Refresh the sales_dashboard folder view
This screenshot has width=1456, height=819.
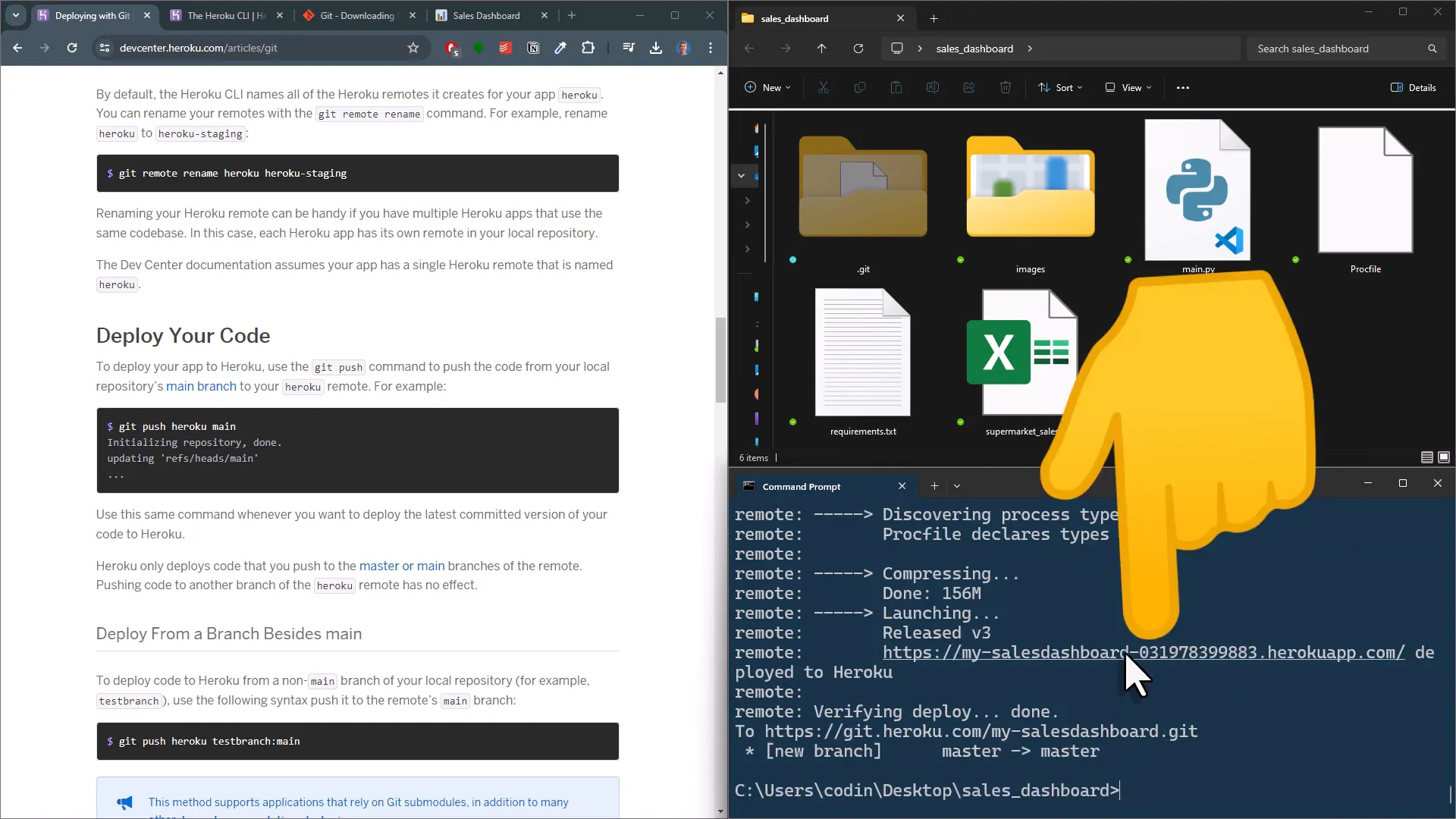(858, 49)
